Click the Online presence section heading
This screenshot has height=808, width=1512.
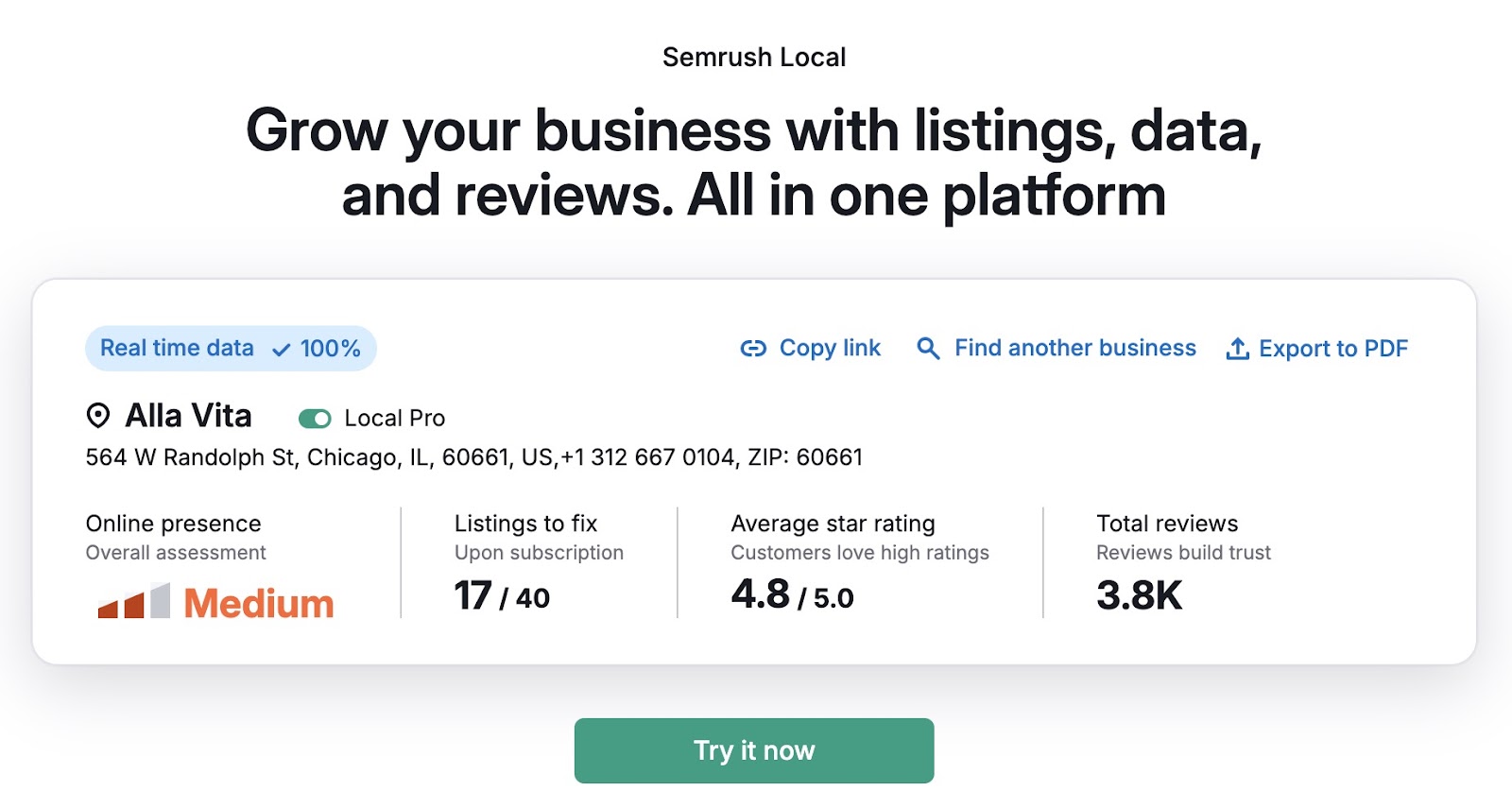(x=173, y=524)
